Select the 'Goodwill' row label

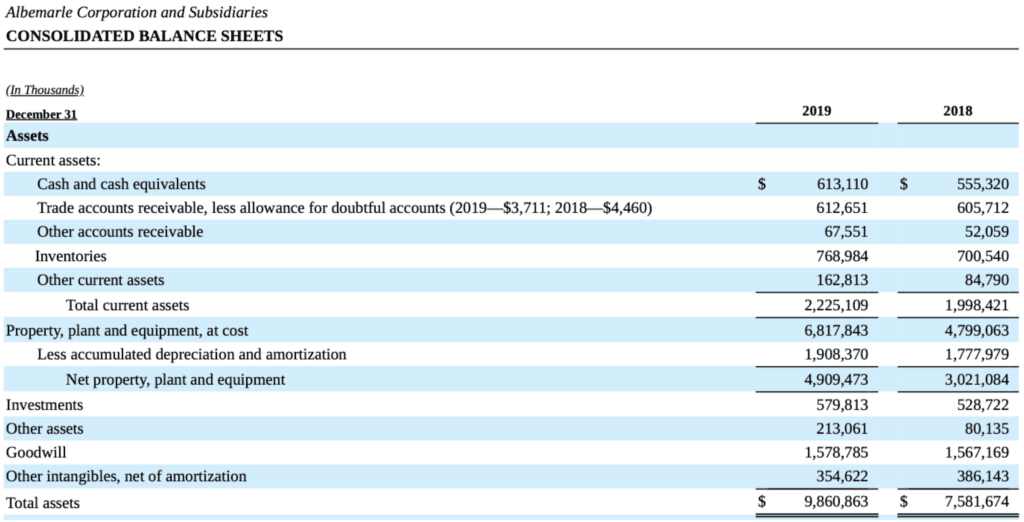point(36,452)
